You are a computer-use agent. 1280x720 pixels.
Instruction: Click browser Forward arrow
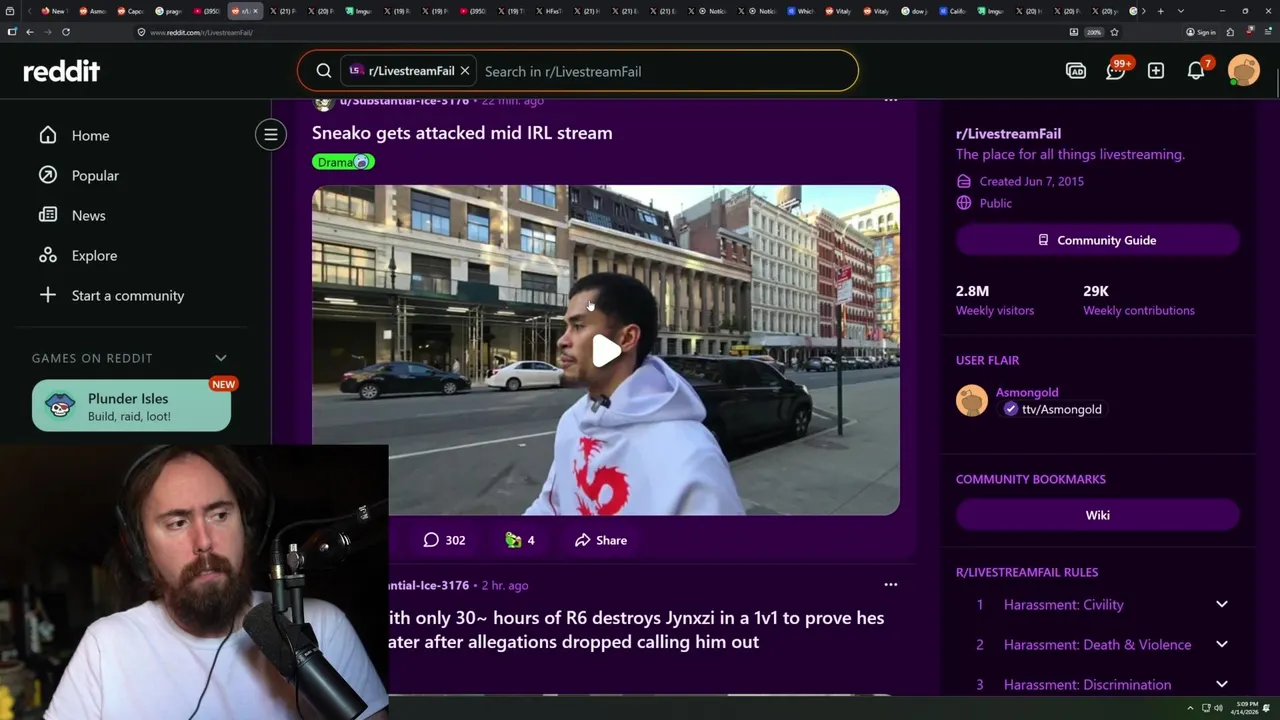coord(47,32)
